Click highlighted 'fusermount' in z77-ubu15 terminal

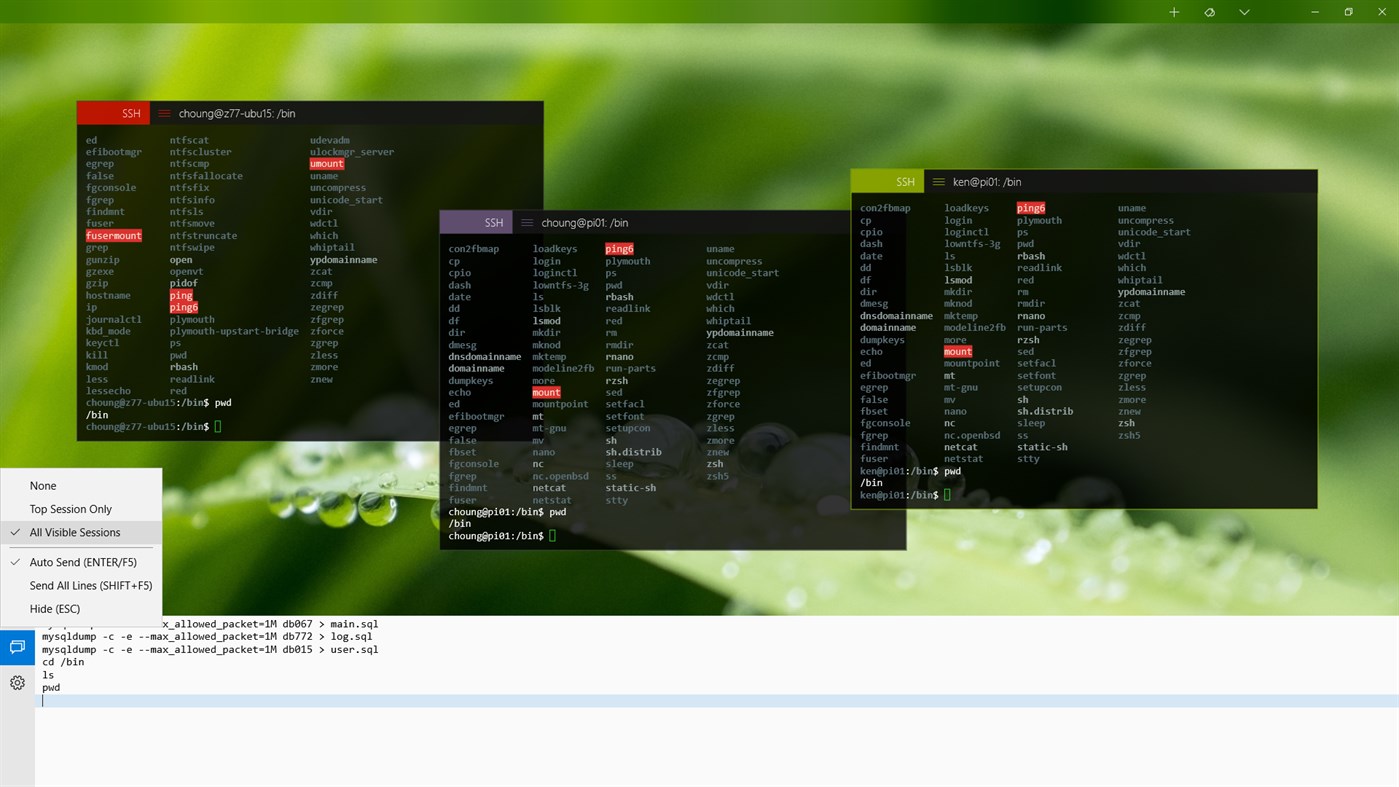(114, 235)
